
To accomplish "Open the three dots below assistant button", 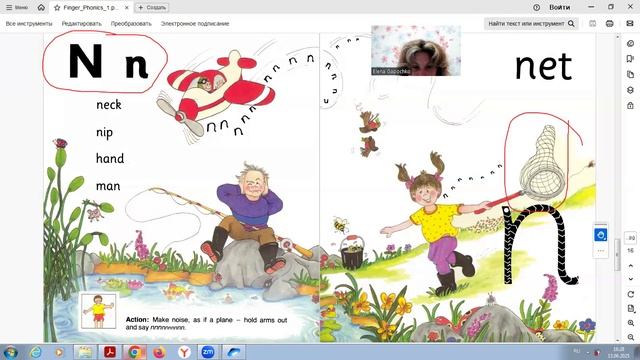I will [x=600, y=251].
